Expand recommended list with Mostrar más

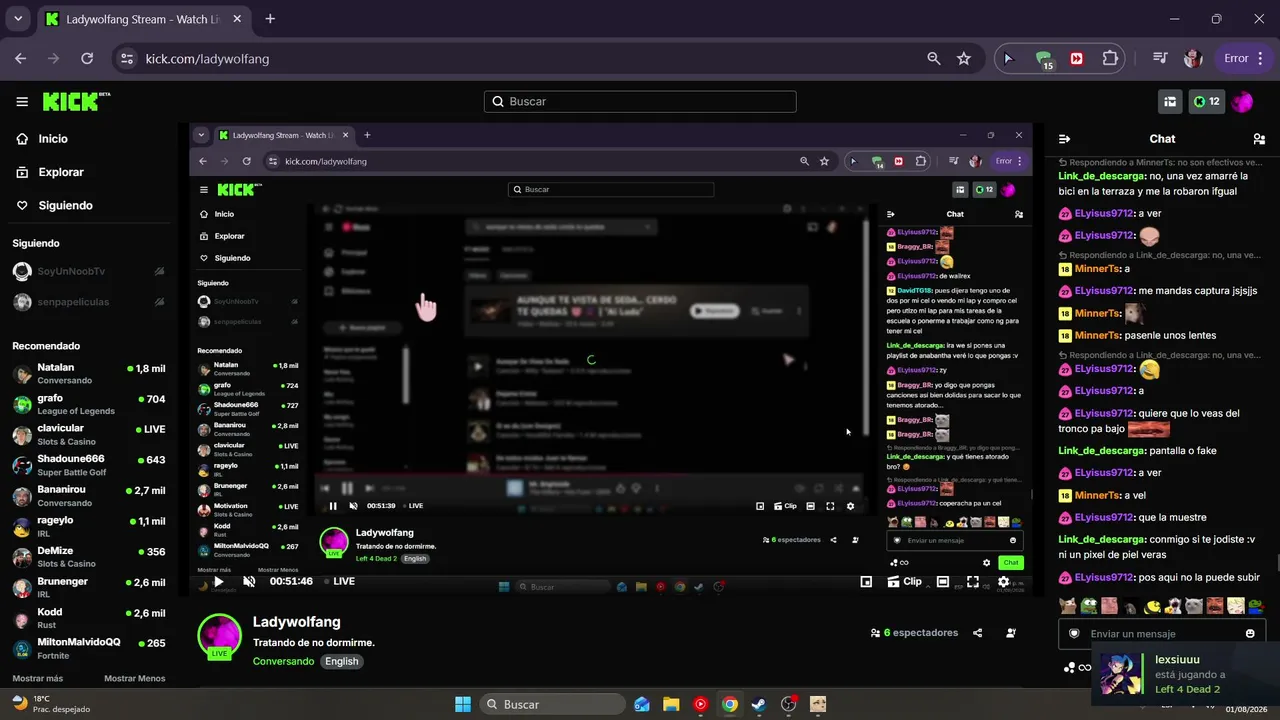click(38, 678)
